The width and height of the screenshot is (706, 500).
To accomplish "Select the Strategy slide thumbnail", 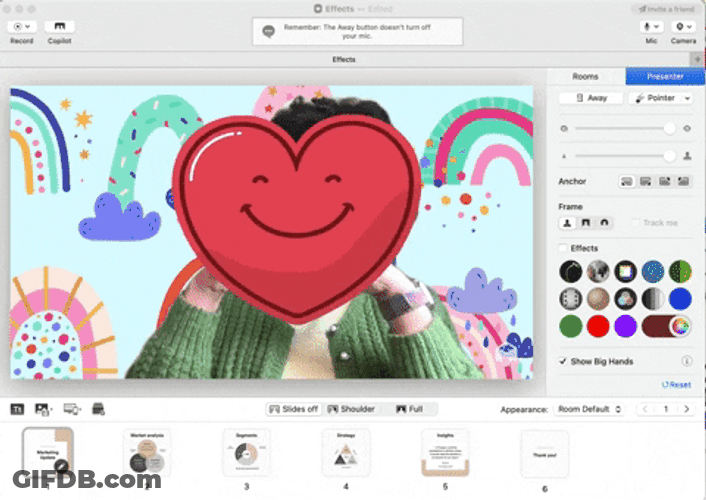I will coord(346,453).
